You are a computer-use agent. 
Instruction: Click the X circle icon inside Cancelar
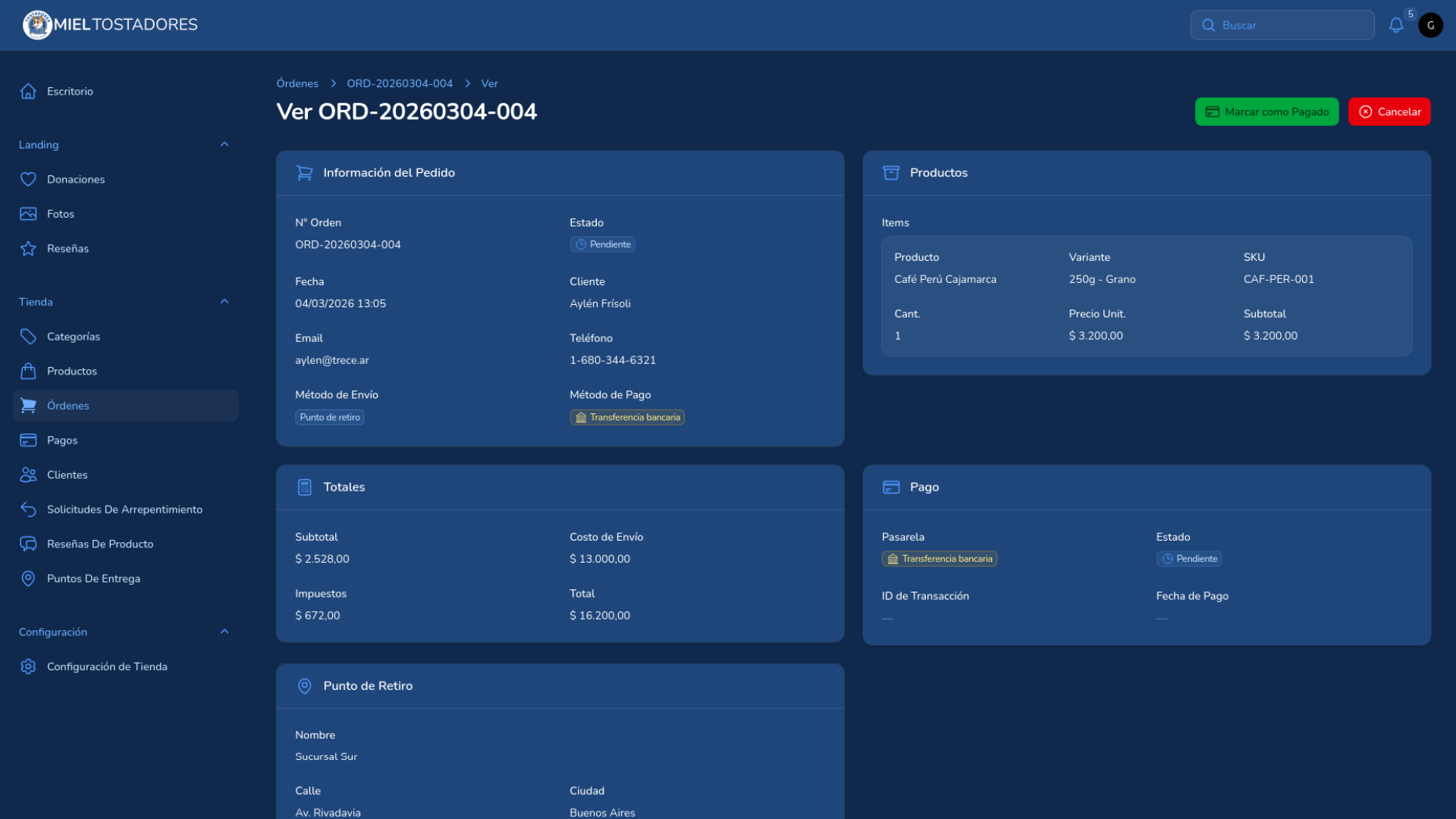coord(1366,111)
